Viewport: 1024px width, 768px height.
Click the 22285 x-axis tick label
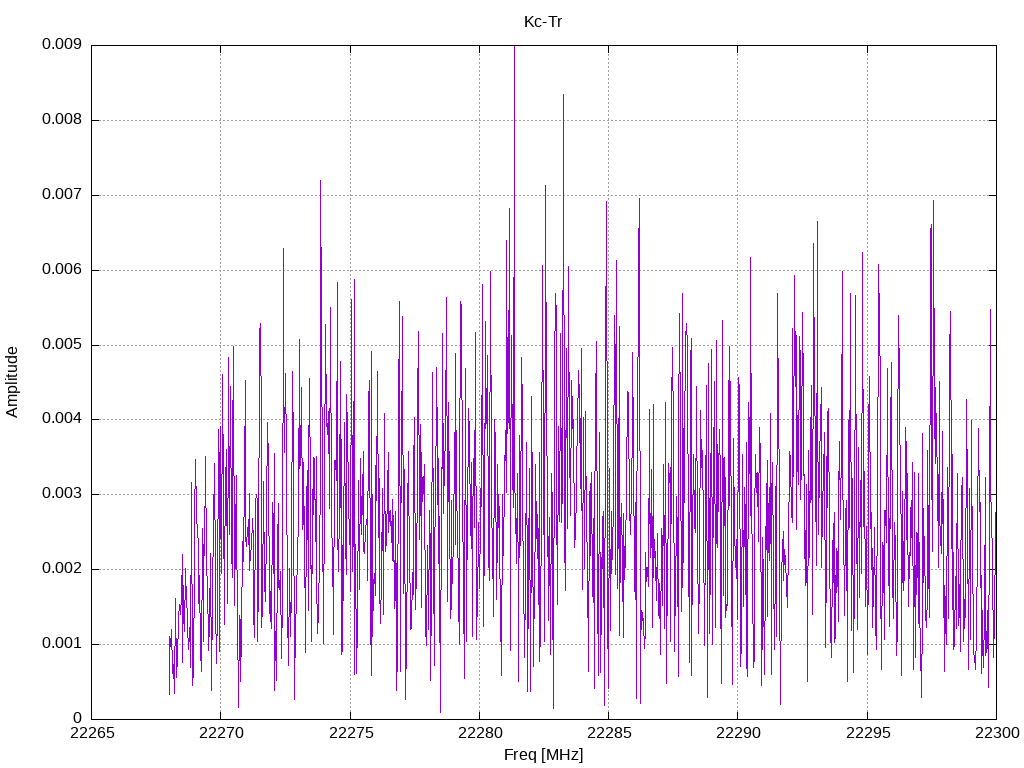coord(609,733)
